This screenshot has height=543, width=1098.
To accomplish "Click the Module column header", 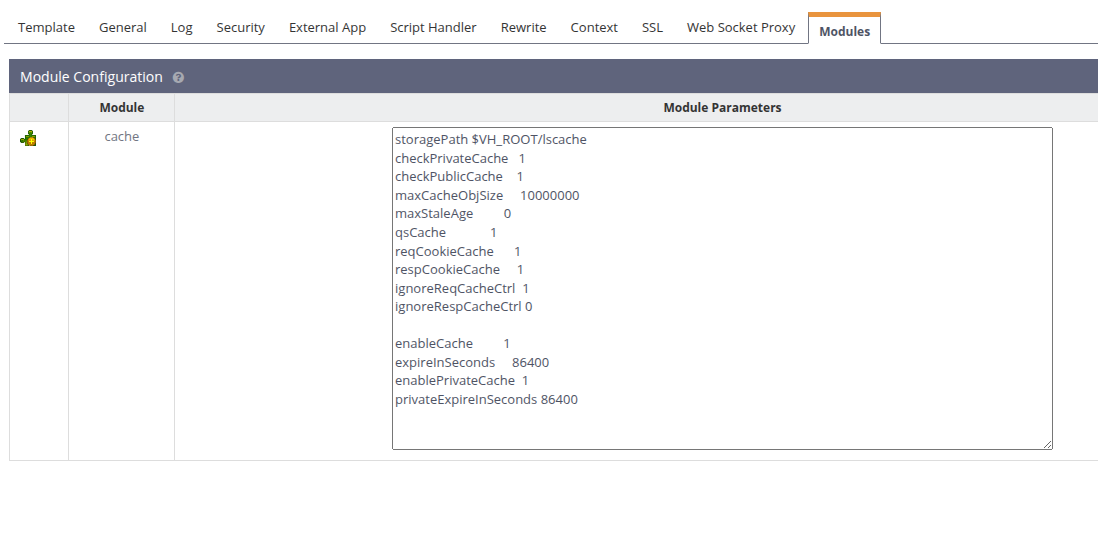I will click(x=122, y=107).
